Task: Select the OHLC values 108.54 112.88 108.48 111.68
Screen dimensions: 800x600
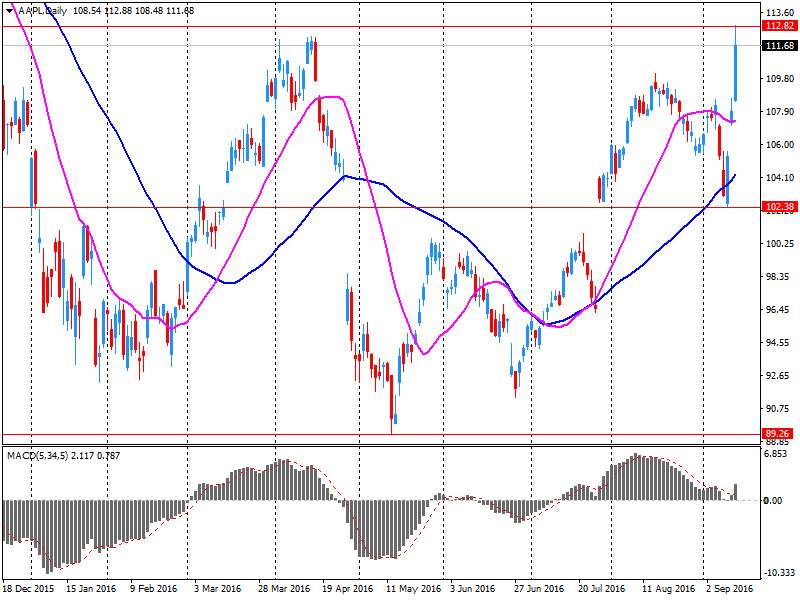Action: pos(134,11)
